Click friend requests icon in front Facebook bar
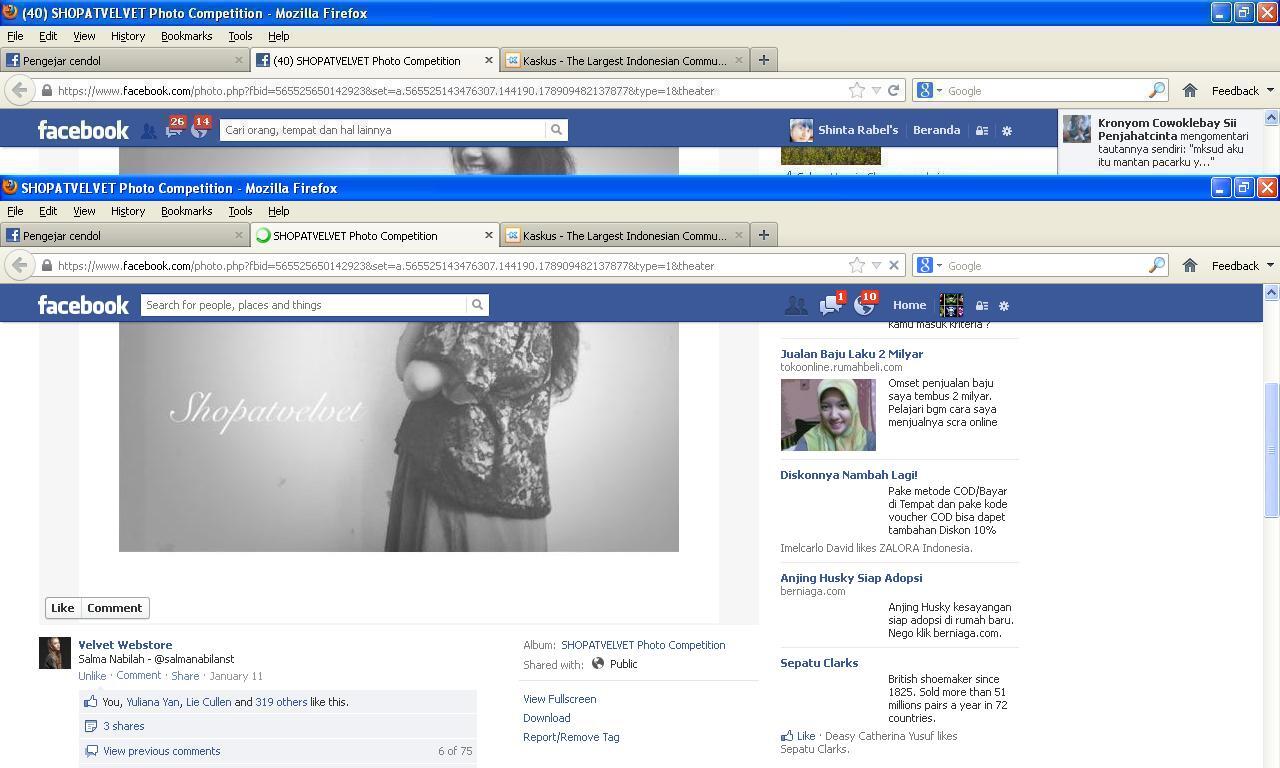Image resolution: width=1280 pixels, height=768 pixels. pos(796,306)
